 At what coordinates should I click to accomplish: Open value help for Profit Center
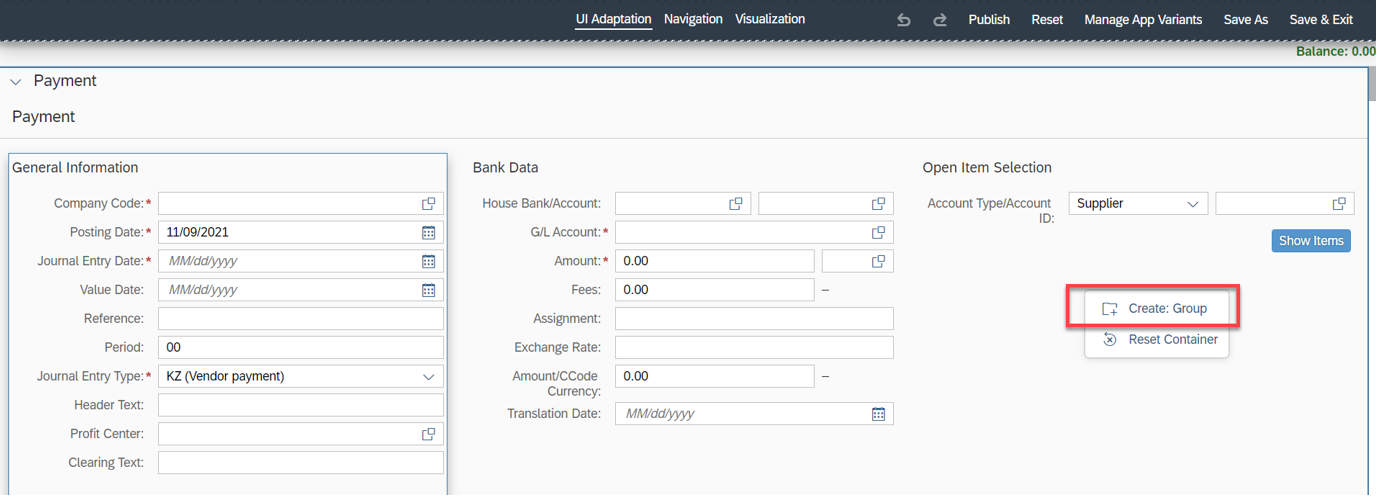[428, 434]
